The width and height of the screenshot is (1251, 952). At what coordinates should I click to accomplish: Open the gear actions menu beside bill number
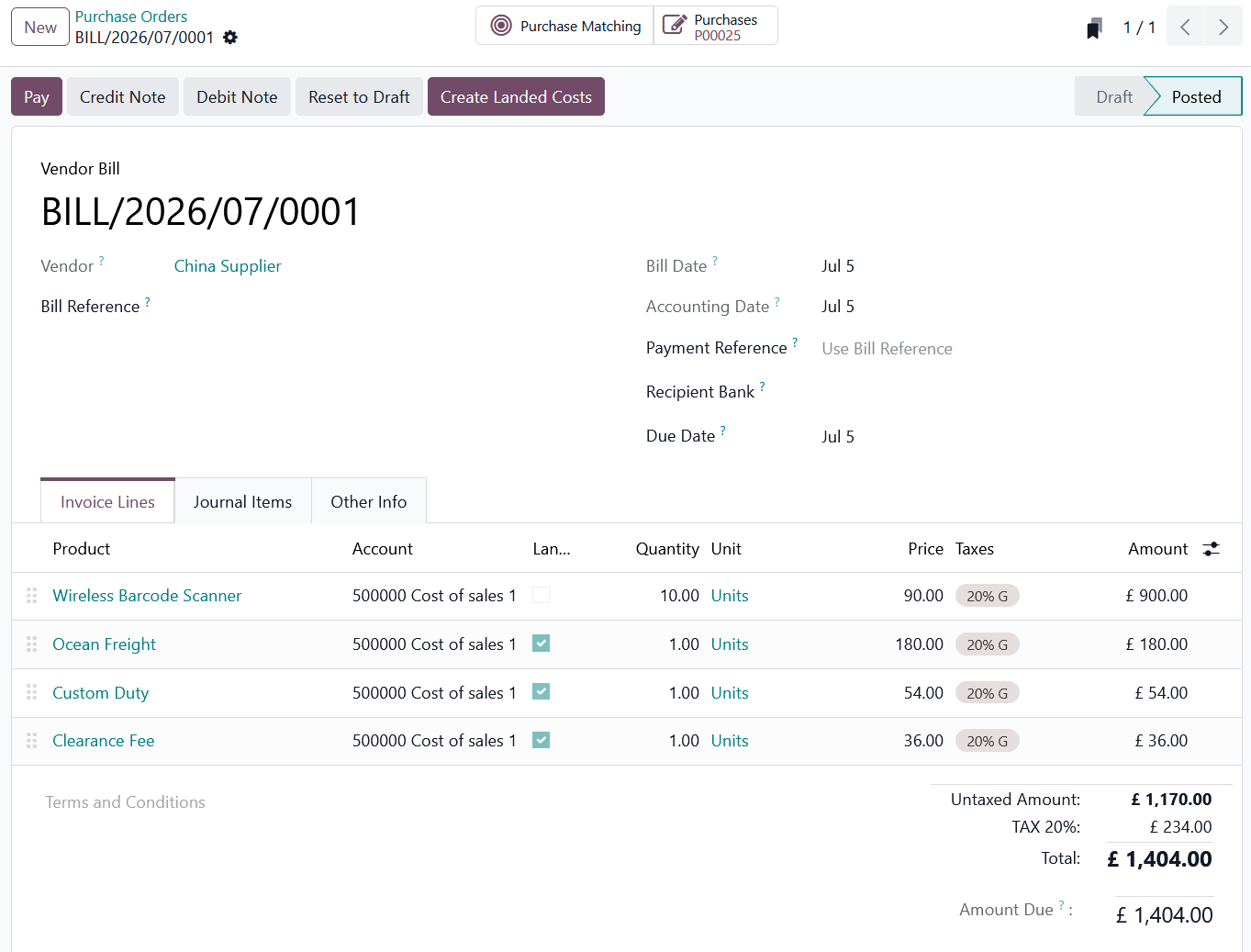[x=230, y=38]
